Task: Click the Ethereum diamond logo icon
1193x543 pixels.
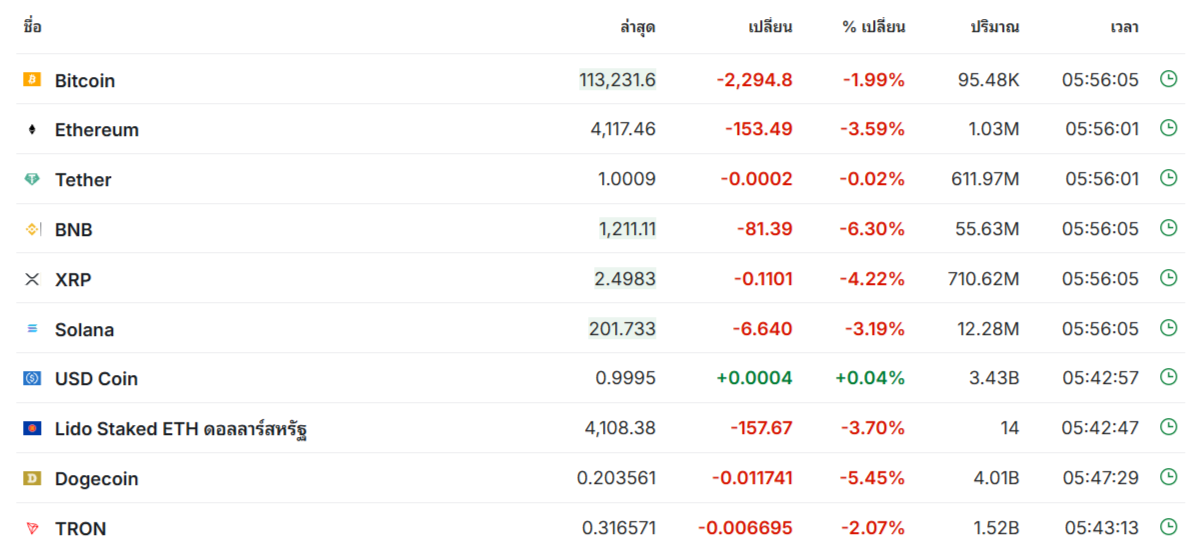Action: [x=32, y=130]
